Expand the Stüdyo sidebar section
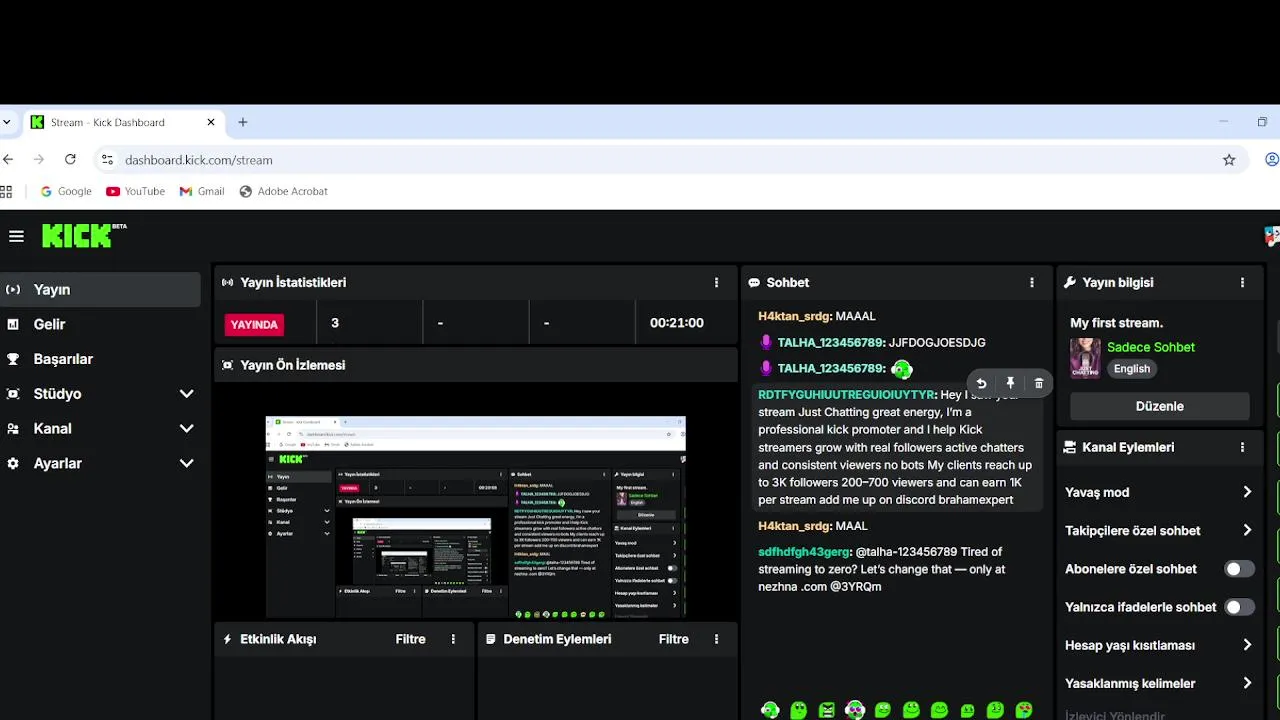1280x720 pixels. point(186,394)
